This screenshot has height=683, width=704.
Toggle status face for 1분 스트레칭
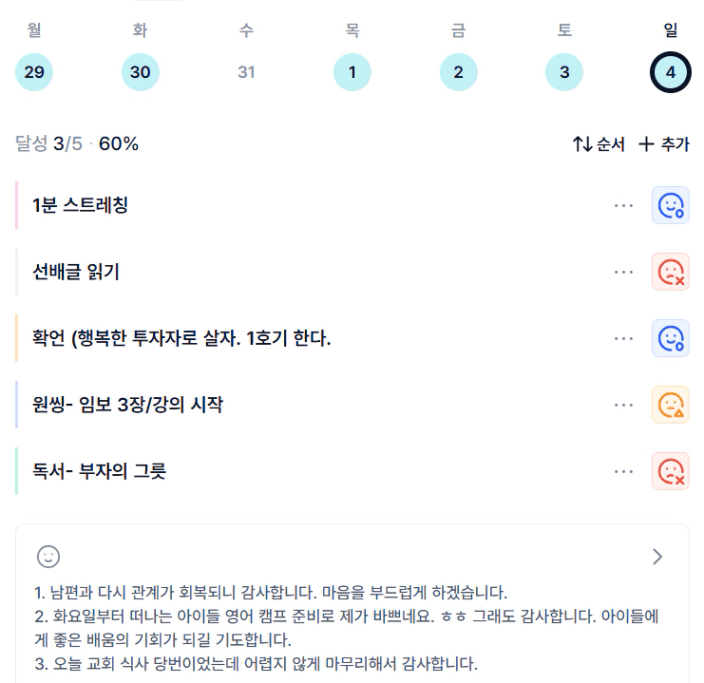coord(670,205)
